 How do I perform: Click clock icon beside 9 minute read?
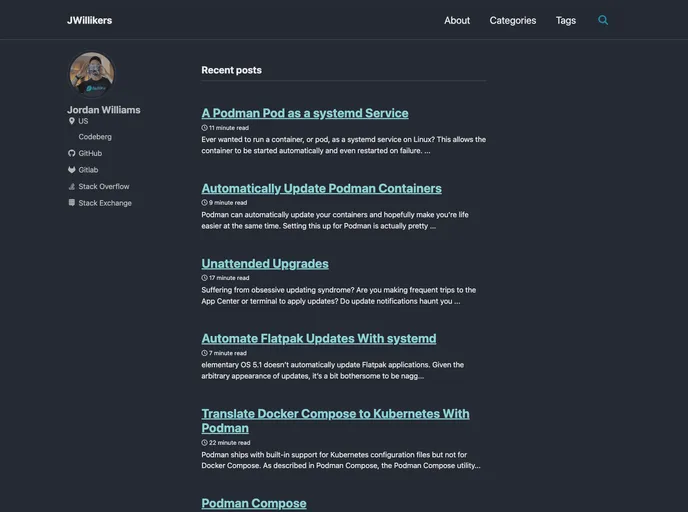[204, 203]
